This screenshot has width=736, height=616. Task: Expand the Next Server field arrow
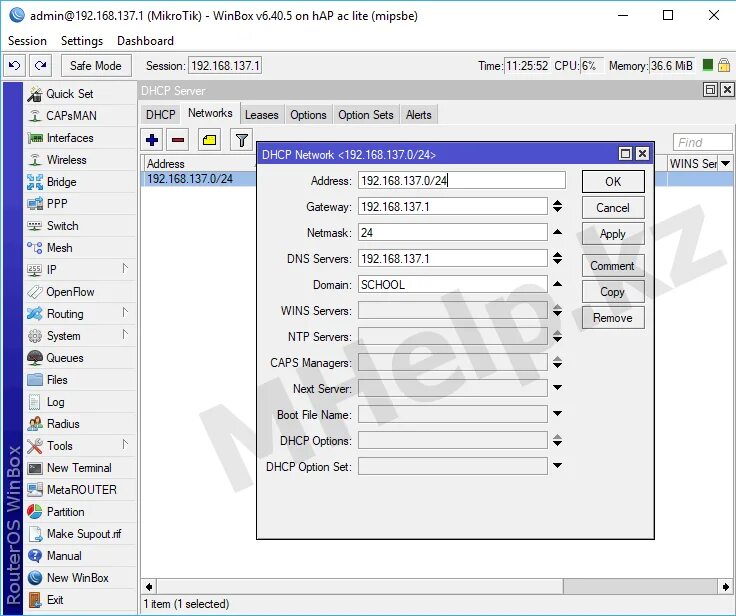click(557, 388)
